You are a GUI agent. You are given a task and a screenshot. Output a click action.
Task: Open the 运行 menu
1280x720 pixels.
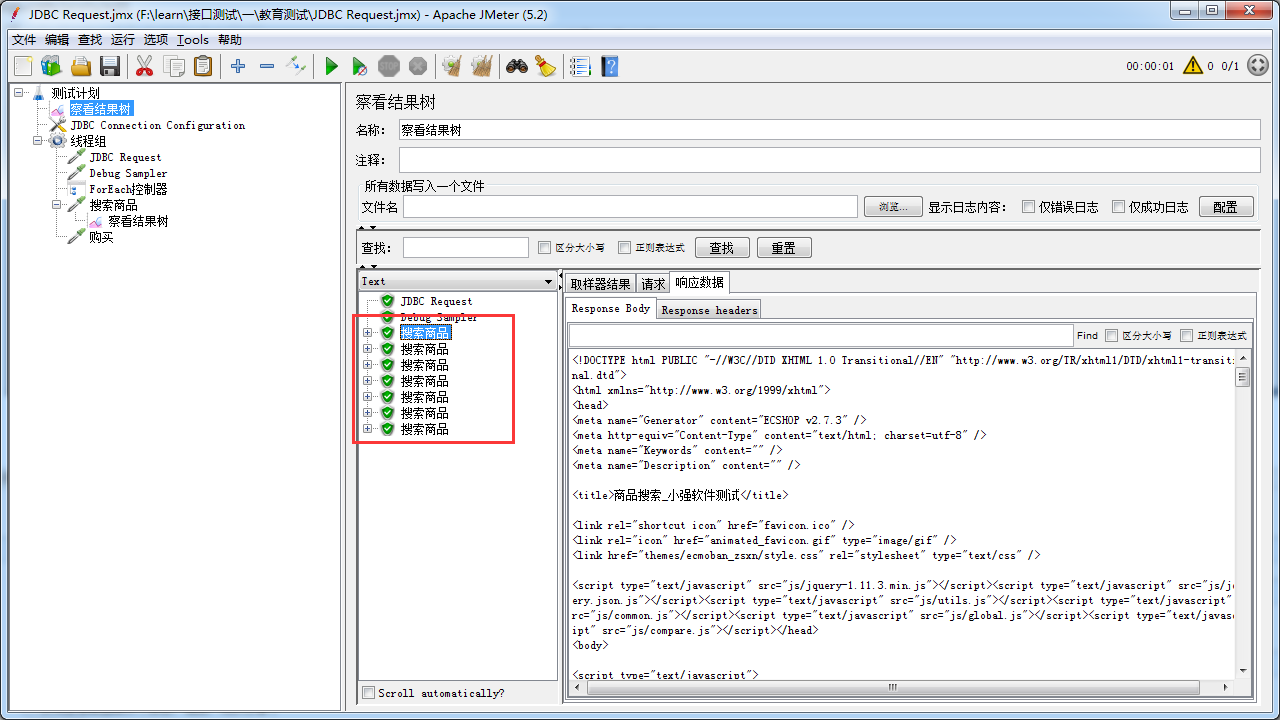click(123, 40)
